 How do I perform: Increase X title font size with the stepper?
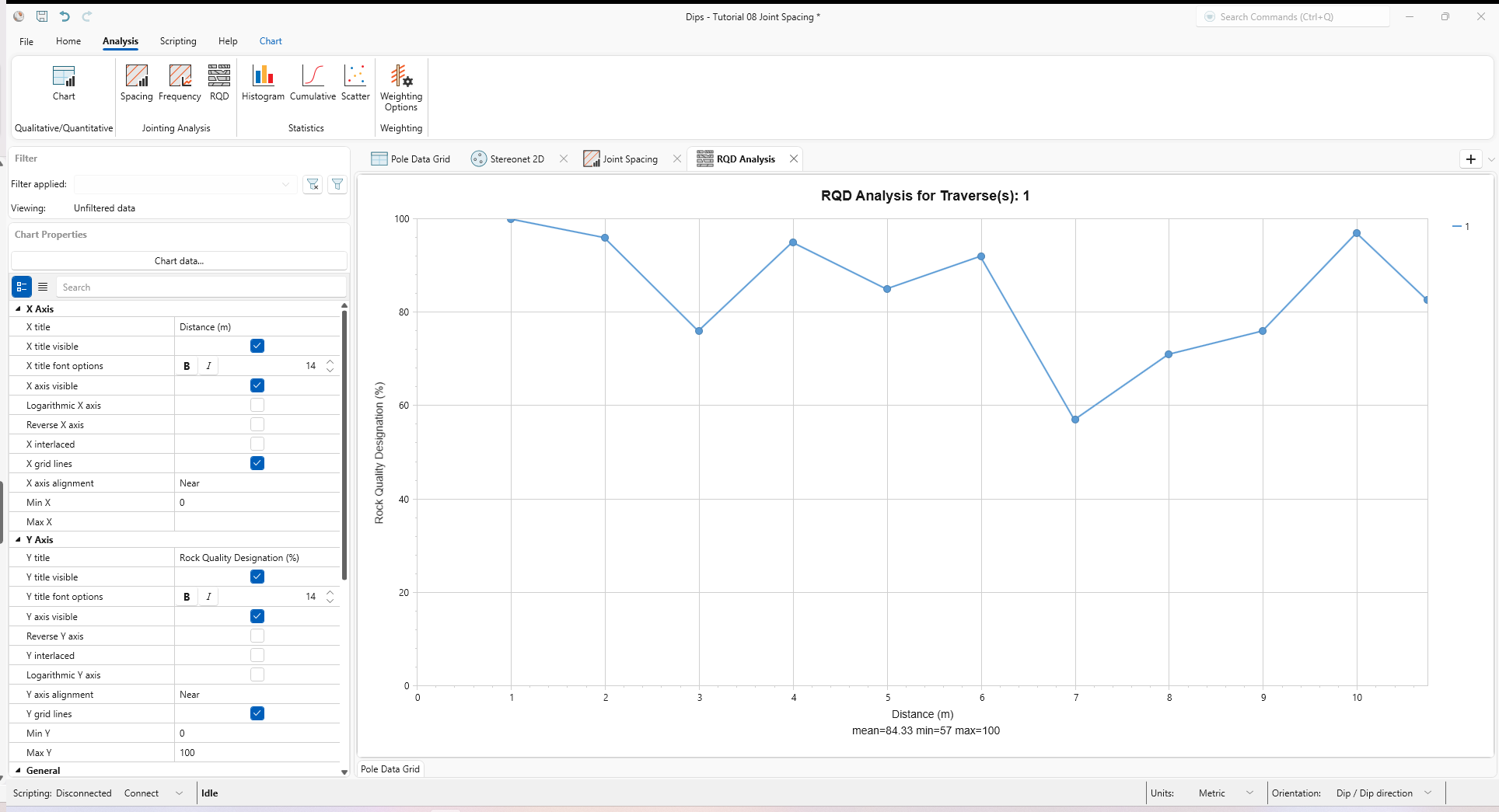click(330, 361)
